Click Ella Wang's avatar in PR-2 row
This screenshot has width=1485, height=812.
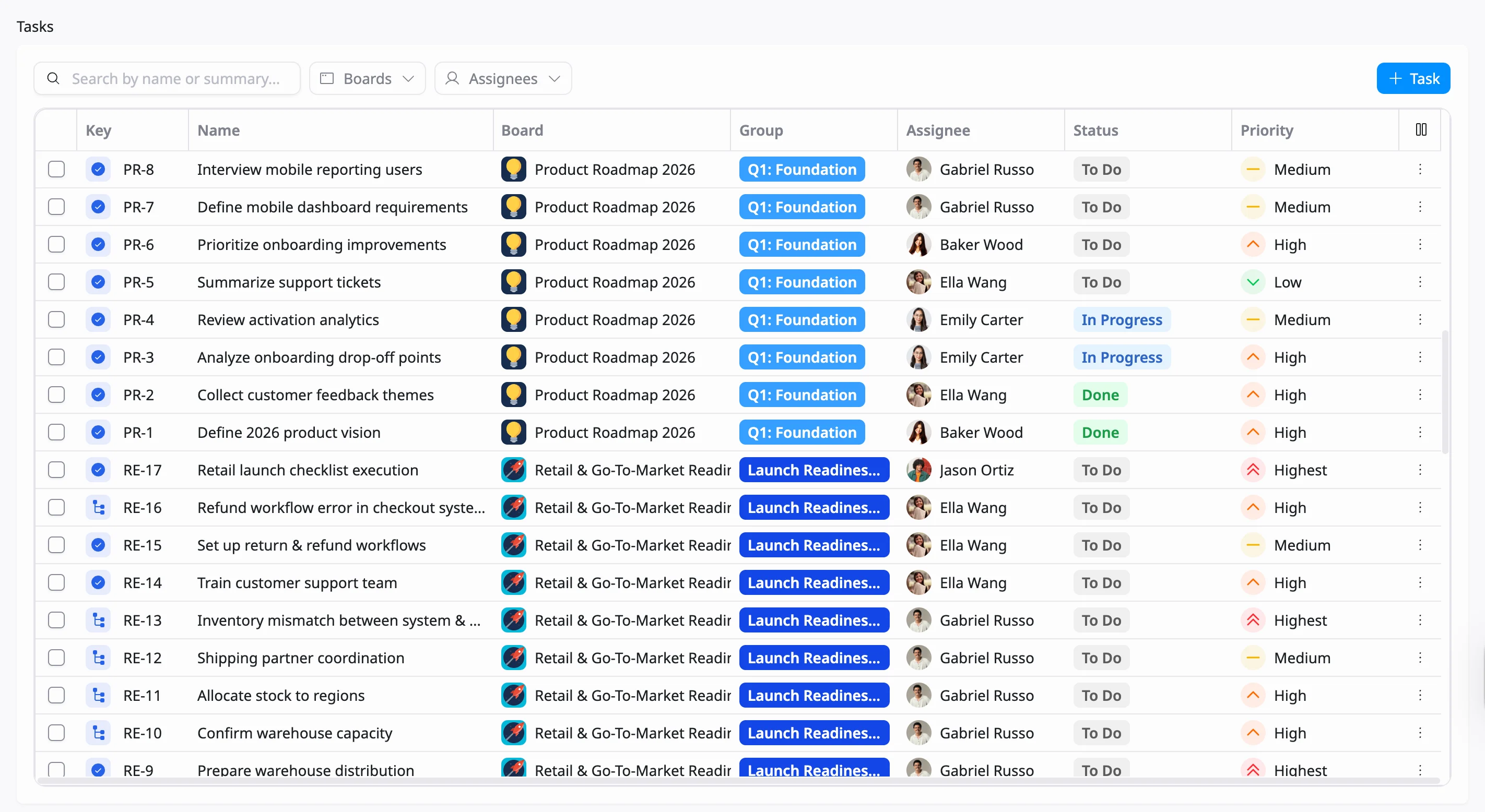(x=918, y=395)
